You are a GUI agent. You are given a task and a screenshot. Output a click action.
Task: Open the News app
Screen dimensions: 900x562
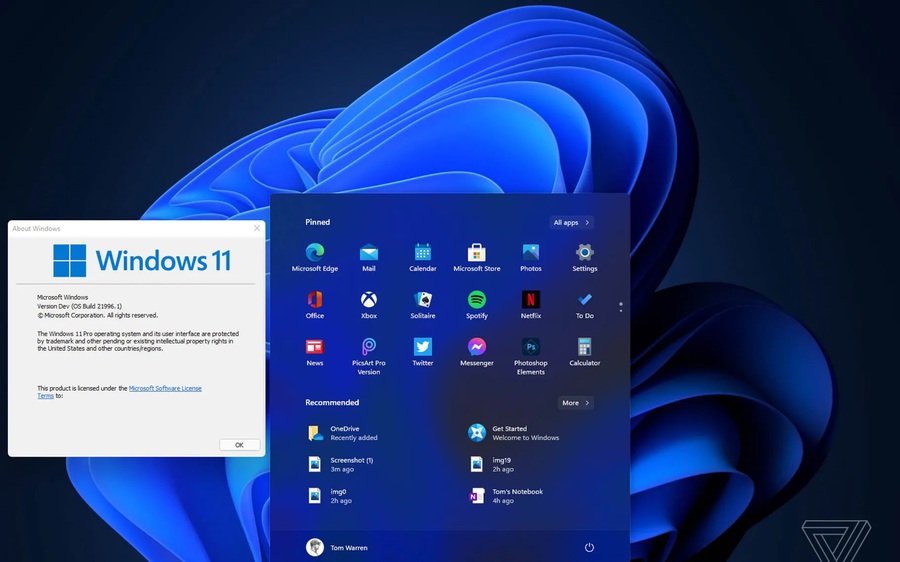click(315, 352)
